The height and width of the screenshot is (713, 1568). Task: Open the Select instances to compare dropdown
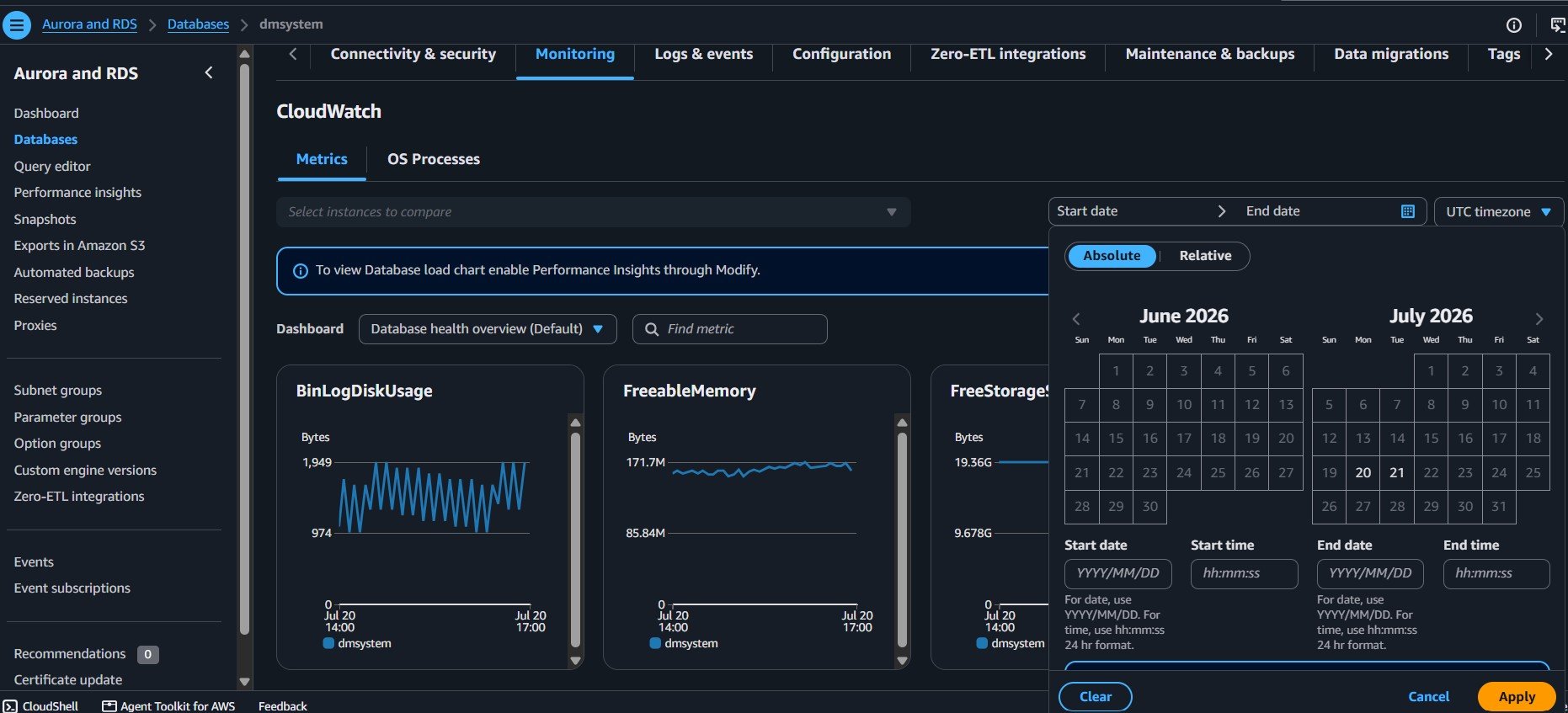594,212
